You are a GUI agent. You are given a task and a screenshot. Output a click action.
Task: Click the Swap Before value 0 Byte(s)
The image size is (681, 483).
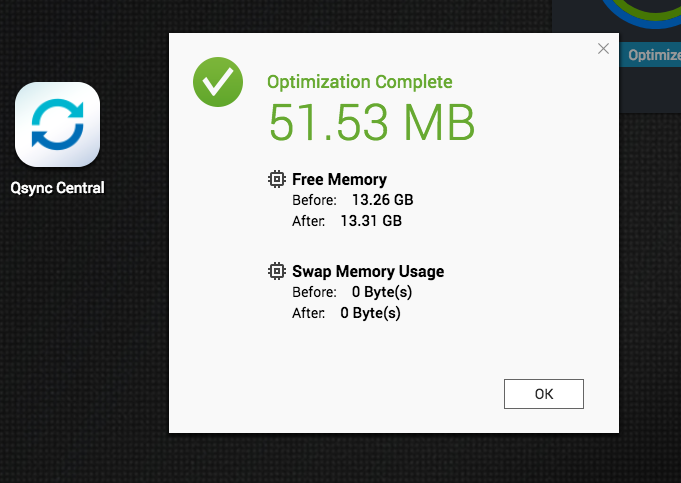(382, 292)
